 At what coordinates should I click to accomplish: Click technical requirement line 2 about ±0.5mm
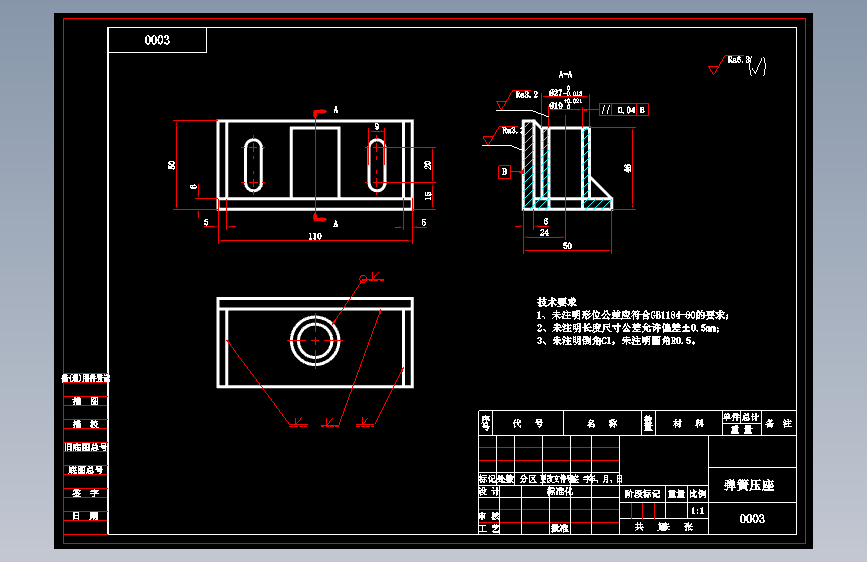pos(628,327)
